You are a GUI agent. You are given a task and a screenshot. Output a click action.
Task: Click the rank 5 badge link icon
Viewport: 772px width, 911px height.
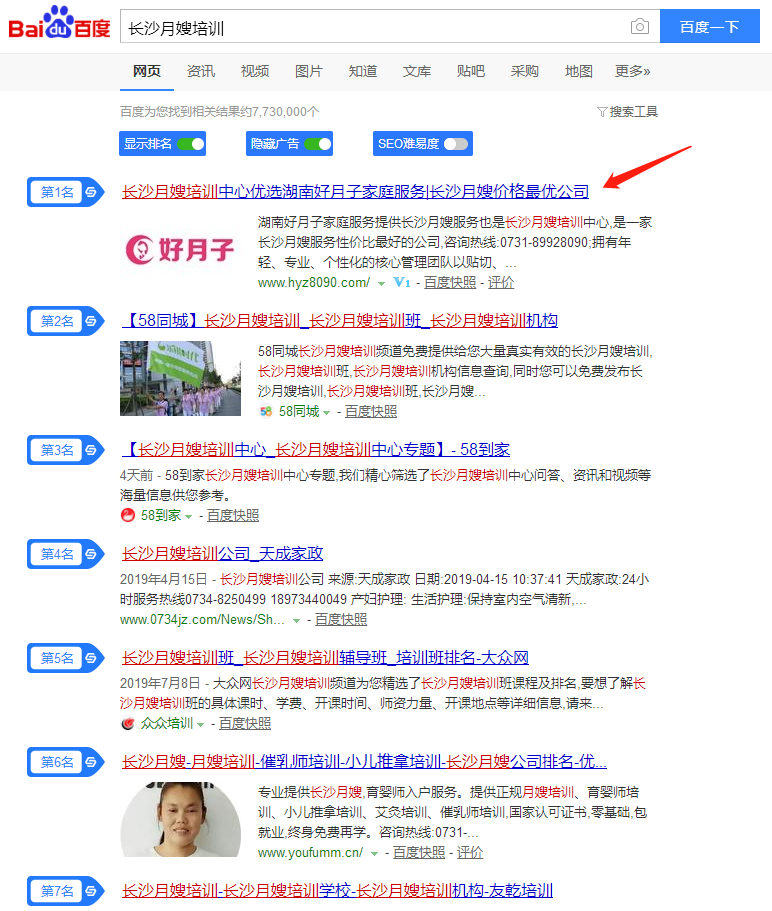click(x=91, y=658)
